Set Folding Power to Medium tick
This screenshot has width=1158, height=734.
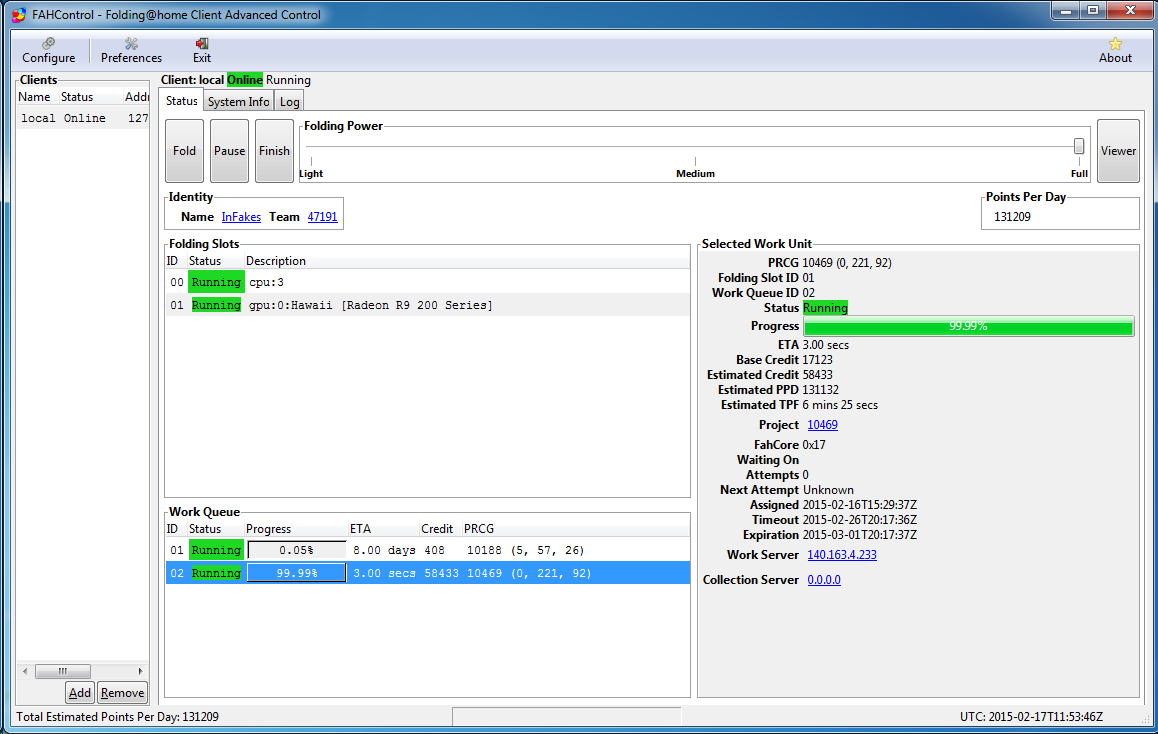[x=695, y=161]
